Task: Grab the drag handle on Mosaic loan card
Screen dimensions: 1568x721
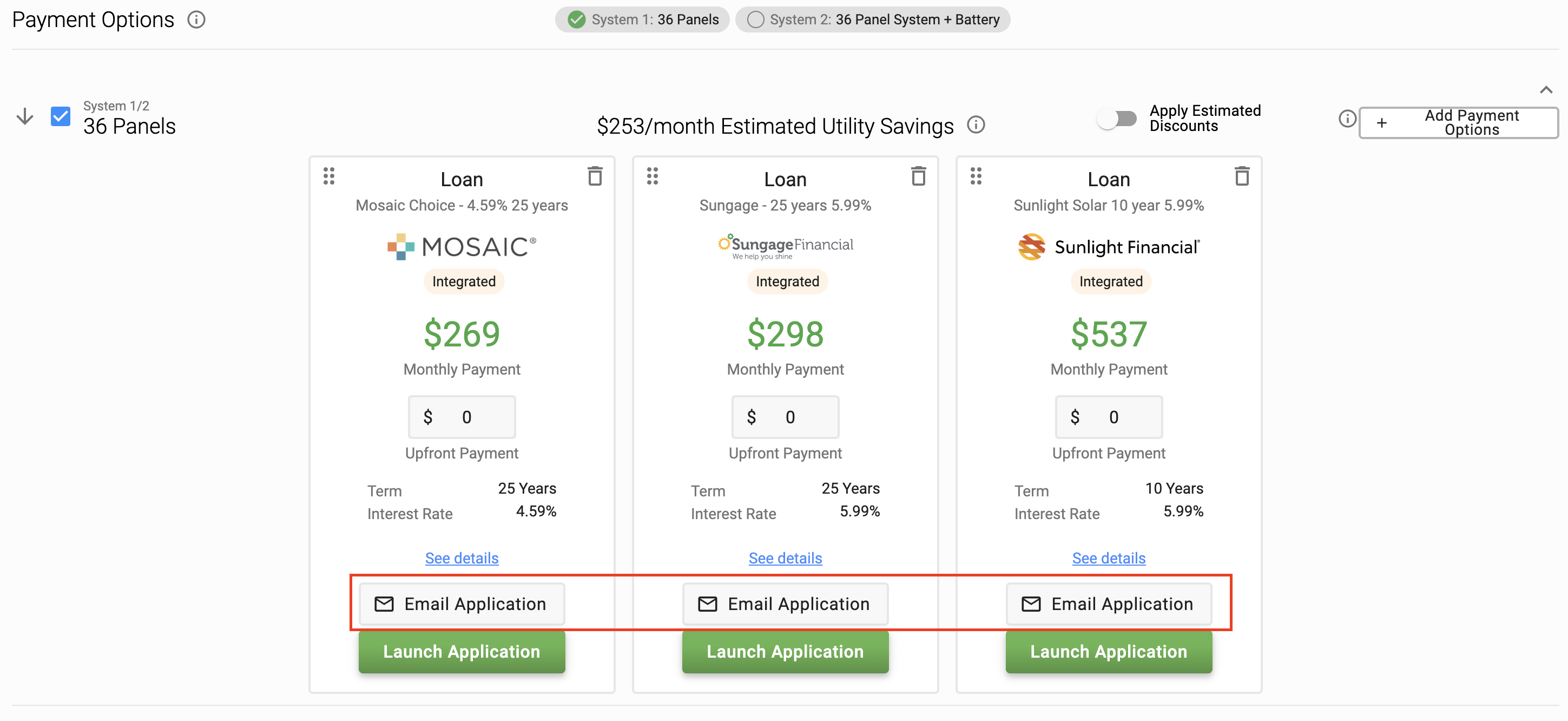Action: click(x=329, y=176)
